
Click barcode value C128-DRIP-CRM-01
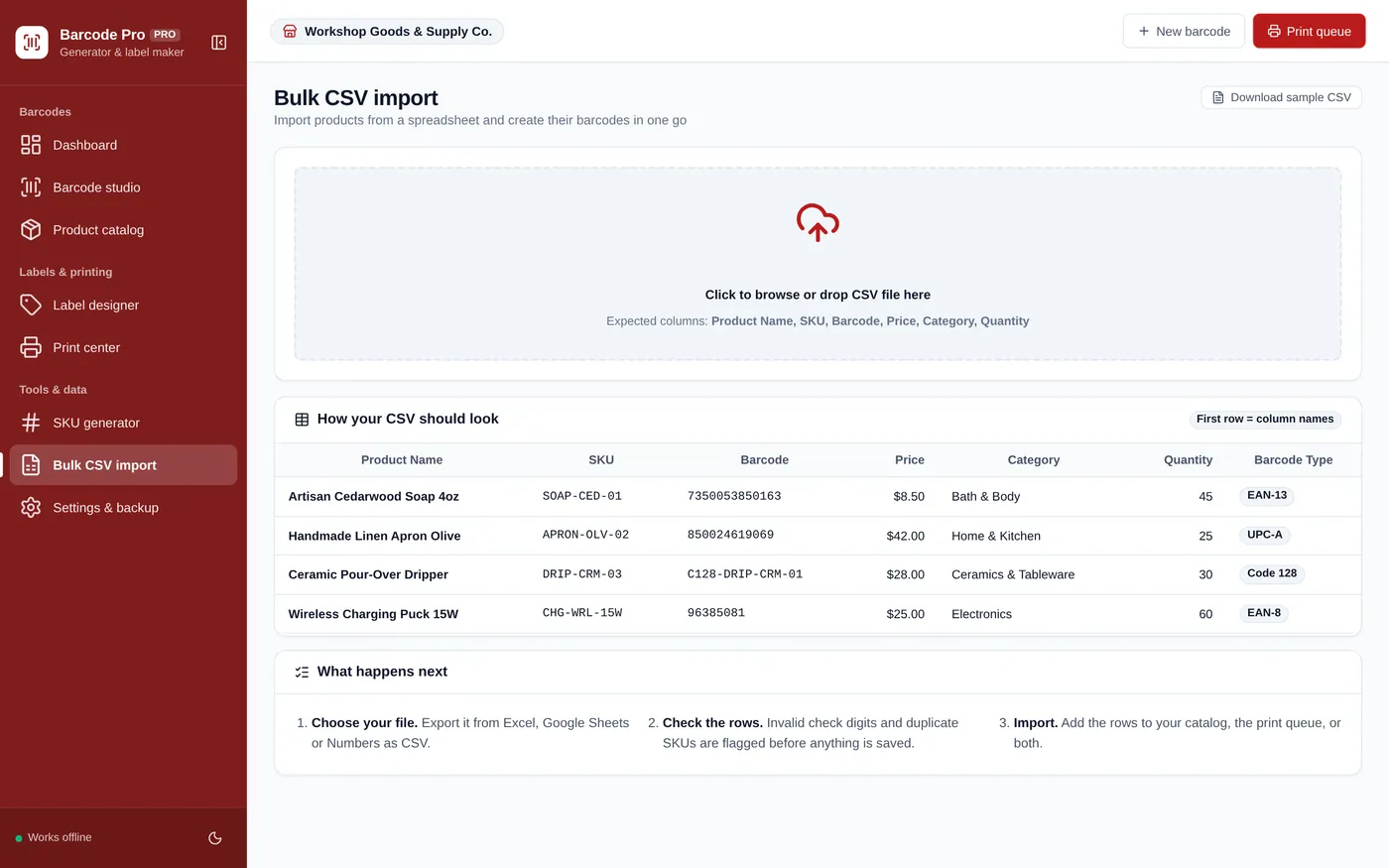click(x=745, y=574)
